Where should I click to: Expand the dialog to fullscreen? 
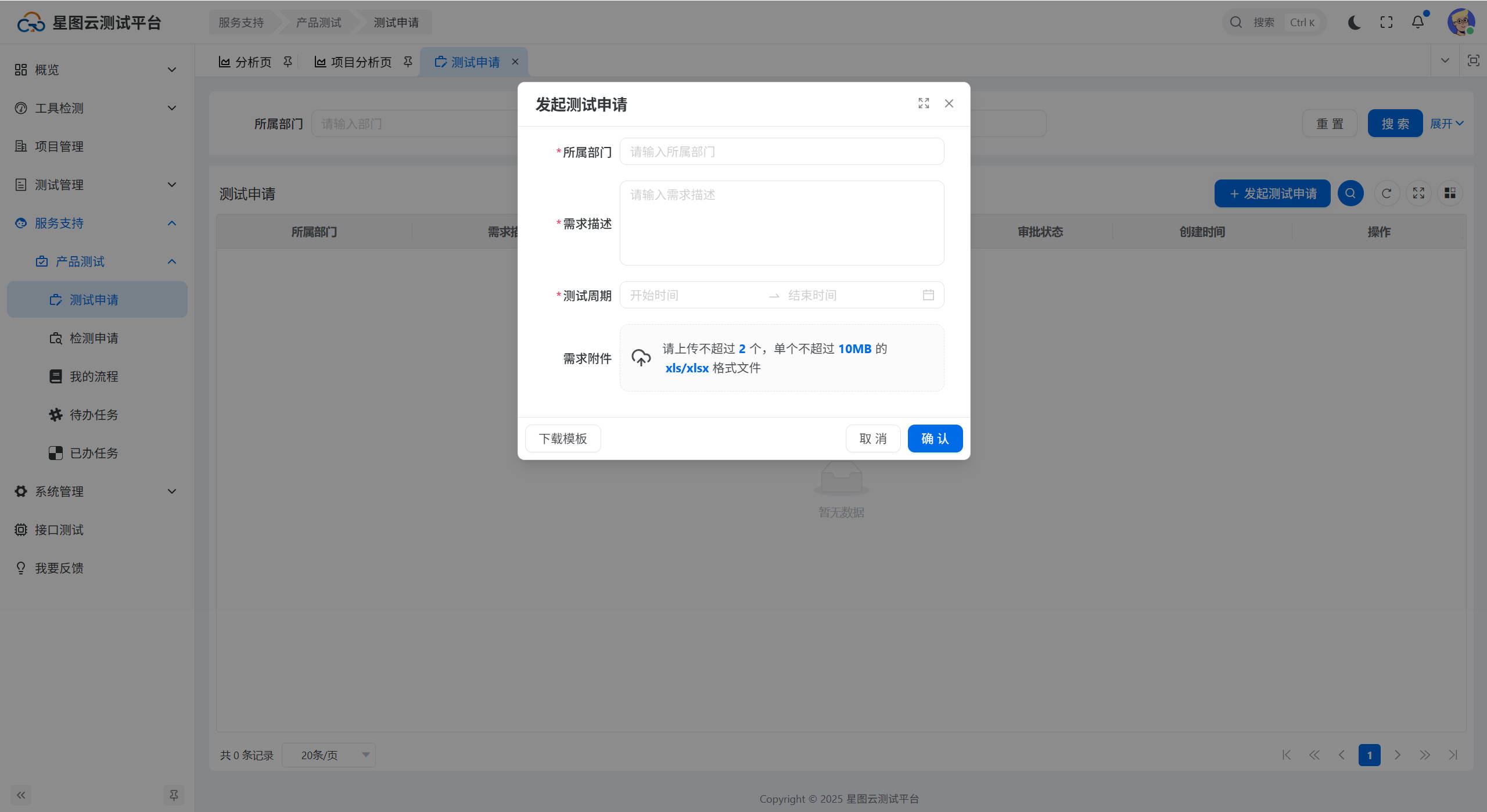tap(924, 103)
